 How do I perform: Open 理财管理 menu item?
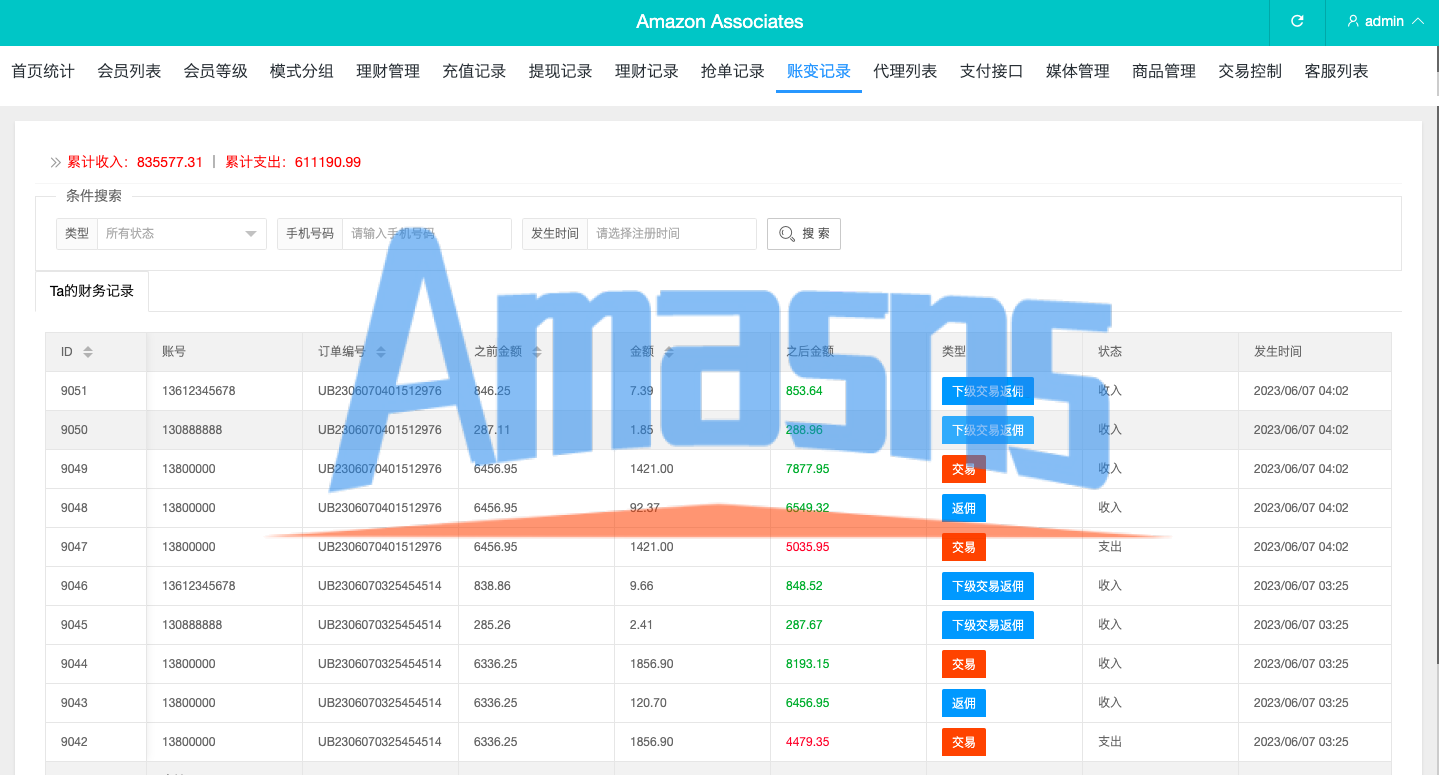click(388, 71)
